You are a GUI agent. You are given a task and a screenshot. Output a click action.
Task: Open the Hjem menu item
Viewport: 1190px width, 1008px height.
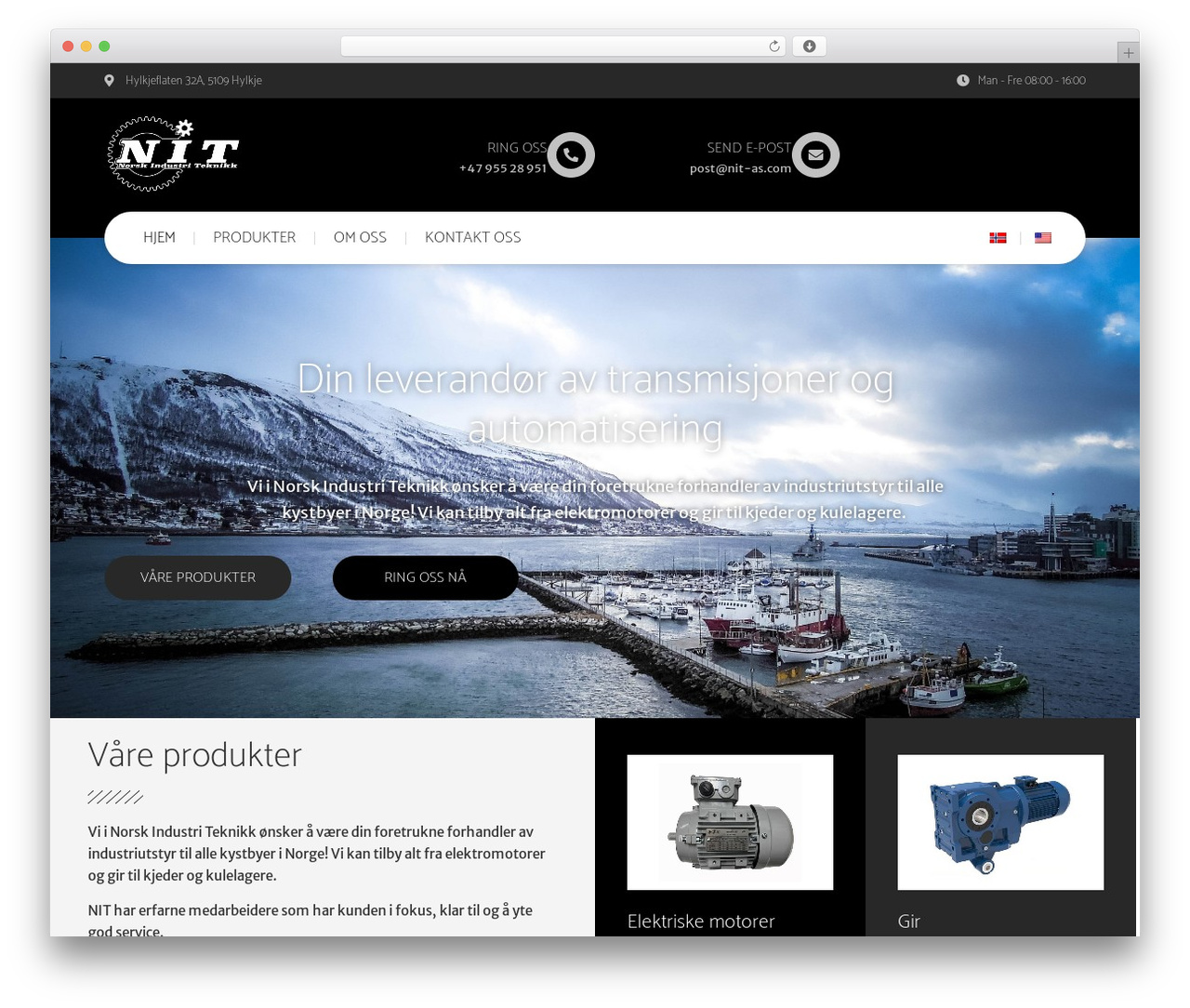[x=159, y=238]
